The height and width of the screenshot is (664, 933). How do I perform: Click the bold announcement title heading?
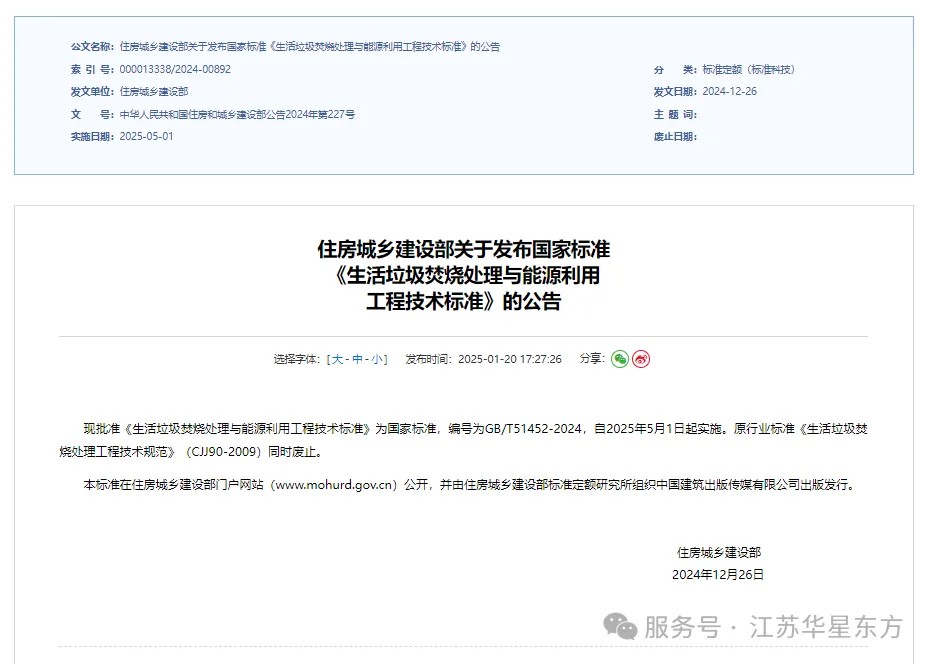(x=464, y=275)
